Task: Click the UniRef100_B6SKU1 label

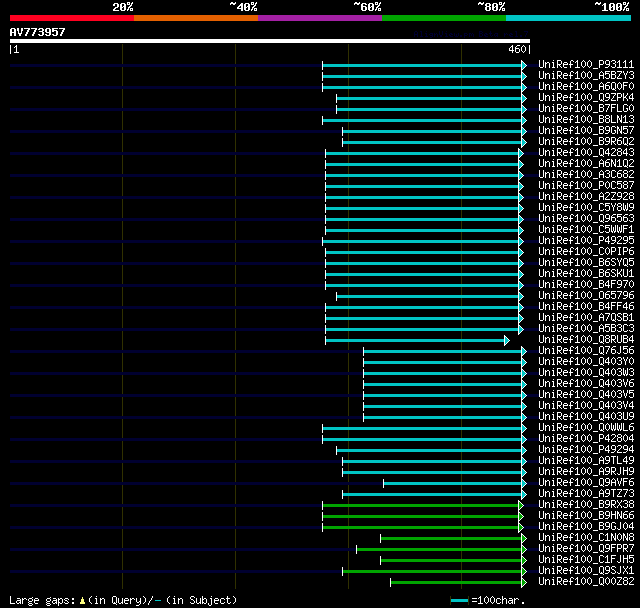Action: [x=586, y=274]
